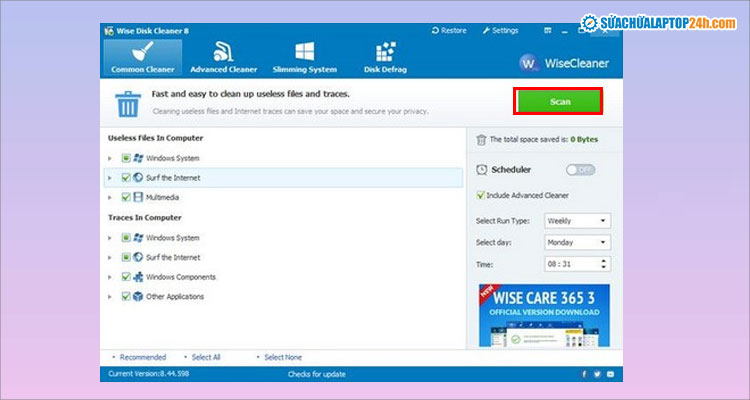This screenshot has width=750, height=400.
Task: Click the Select All link
Action: point(203,356)
